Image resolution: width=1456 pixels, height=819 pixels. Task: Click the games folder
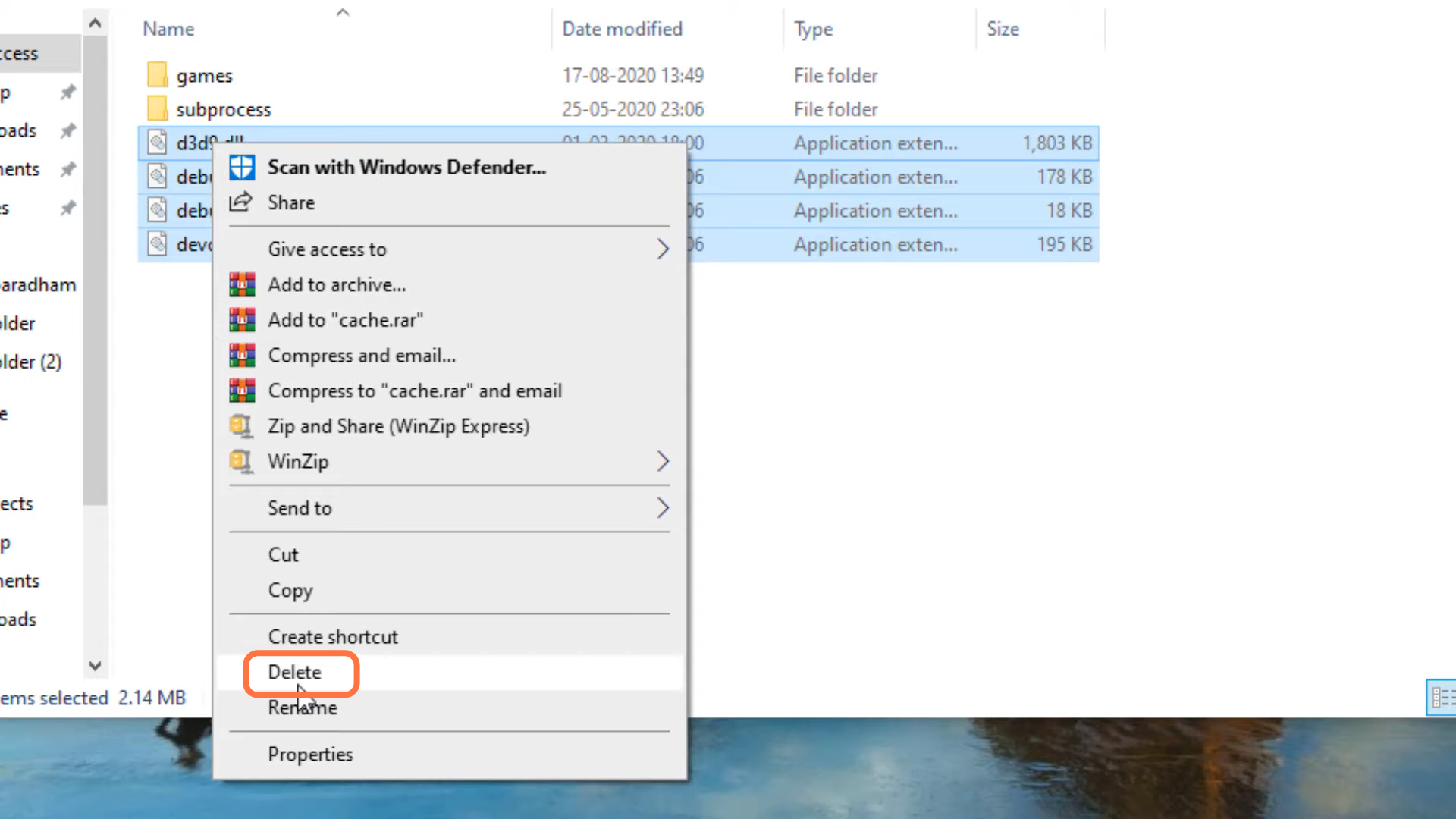204,75
